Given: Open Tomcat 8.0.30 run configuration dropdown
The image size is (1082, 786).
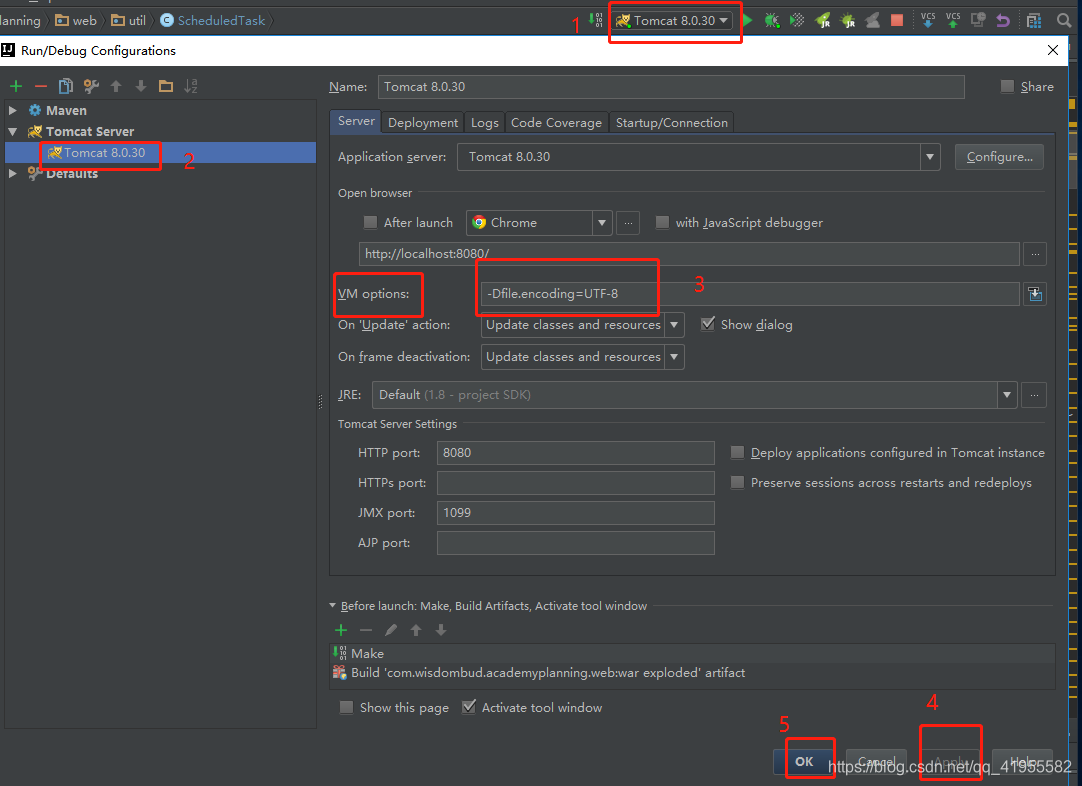Looking at the screenshot, I should pos(673,21).
